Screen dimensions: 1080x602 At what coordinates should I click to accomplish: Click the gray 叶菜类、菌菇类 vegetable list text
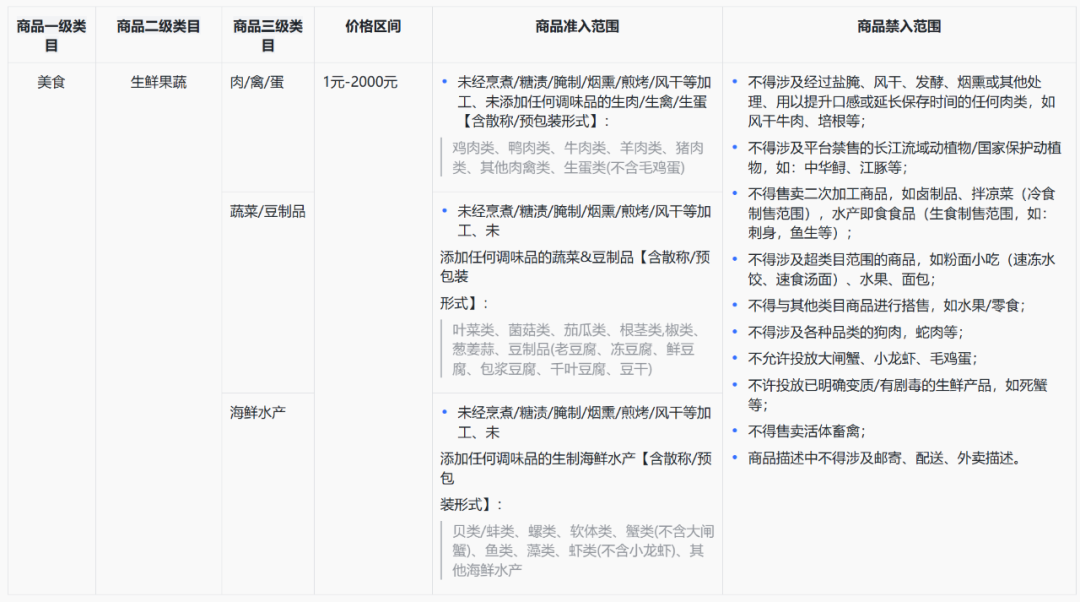pyautogui.click(x=577, y=349)
